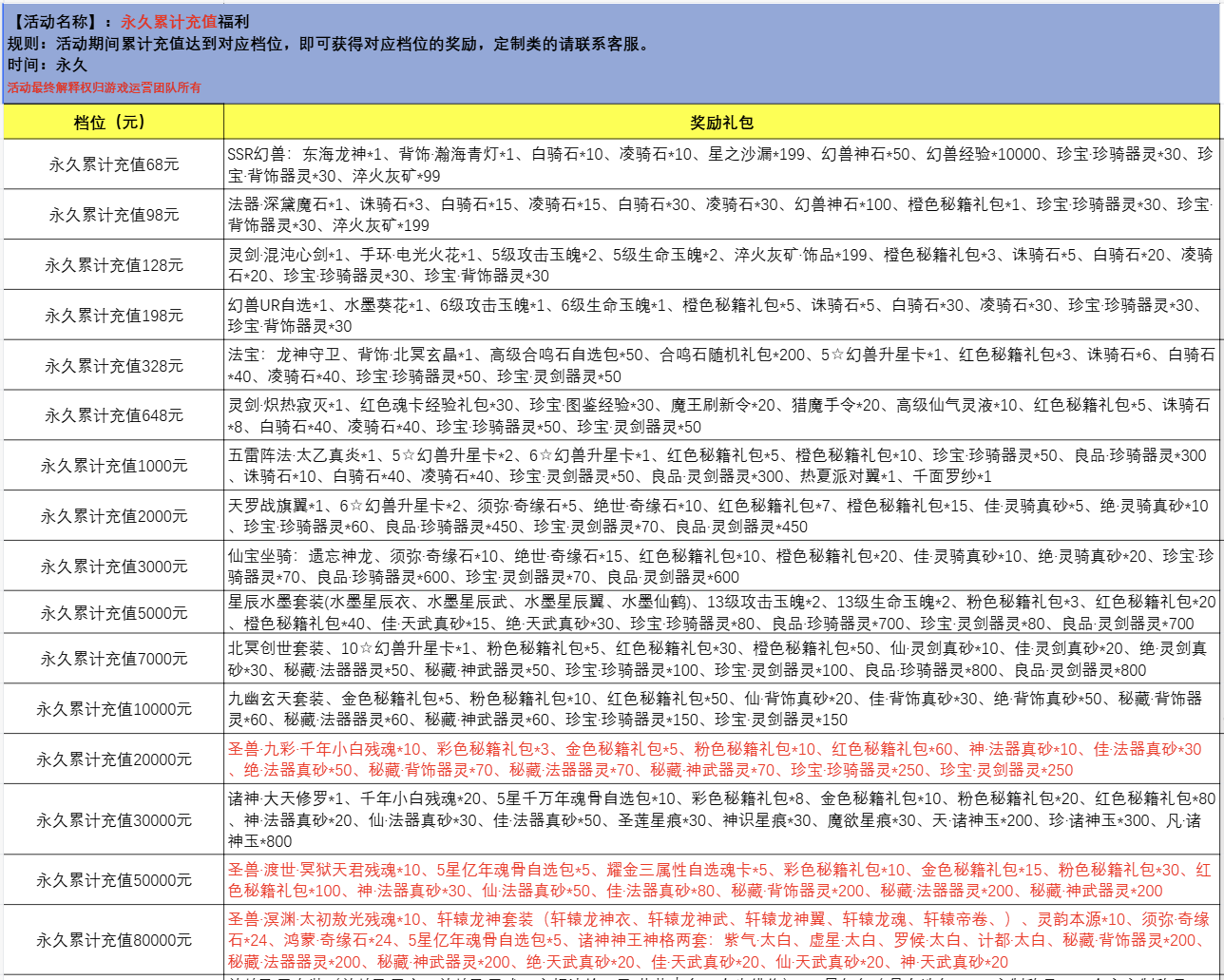This screenshot has height=980, width=1224.
Task: Select the 永久累计充值10000元 tier cell
Action: pos(113,709)
